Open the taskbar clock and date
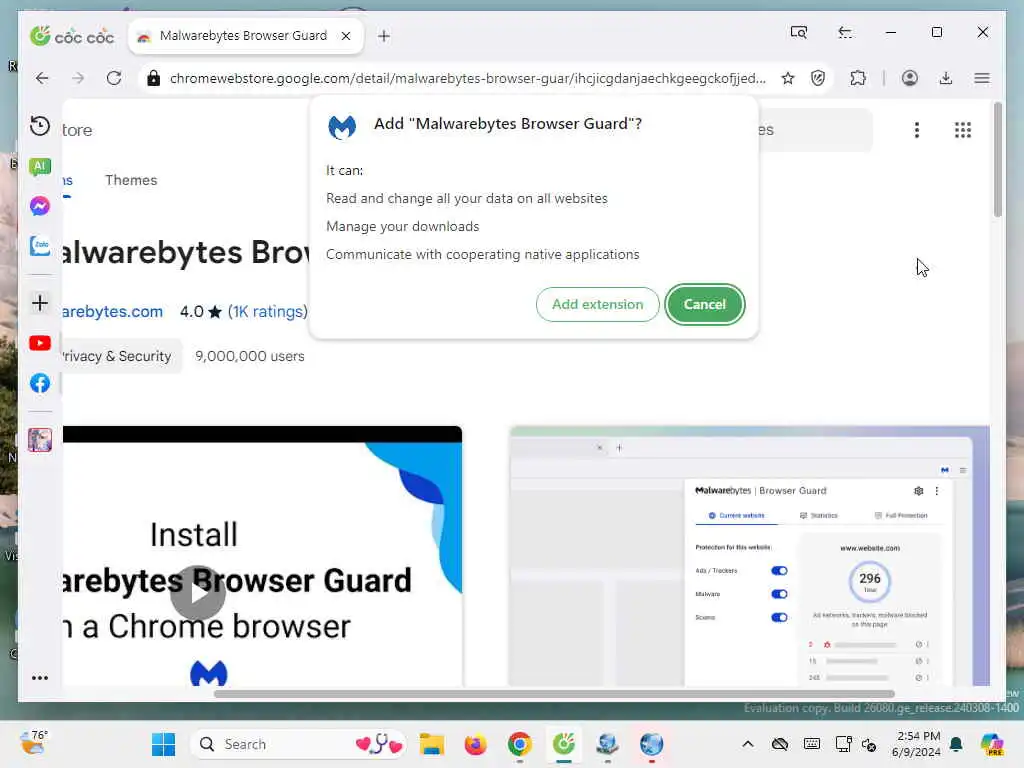 tap(916, 744)
